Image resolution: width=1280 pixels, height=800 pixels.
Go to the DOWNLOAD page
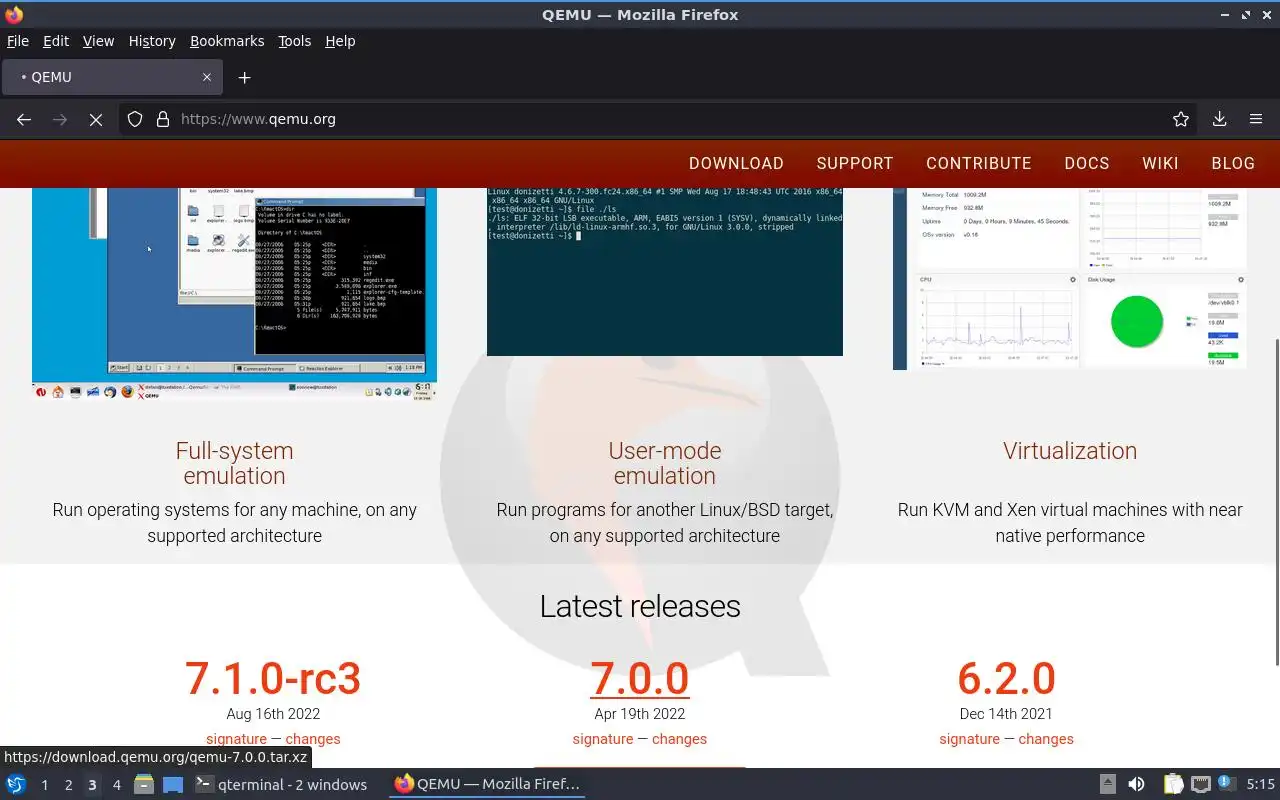[736, 163]
